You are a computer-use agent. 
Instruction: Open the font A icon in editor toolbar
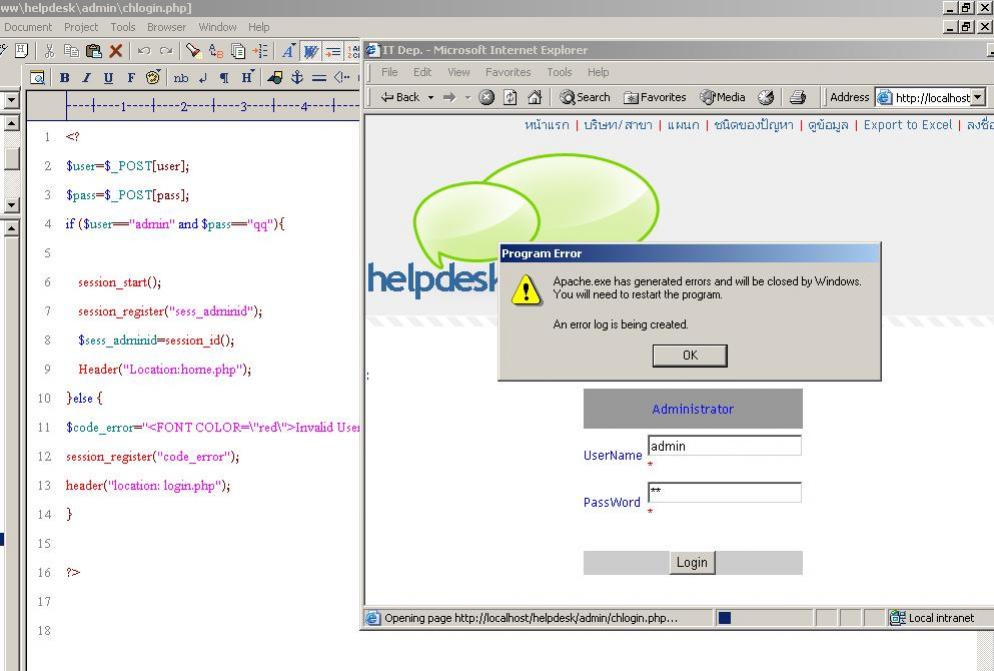click(288, 51)
